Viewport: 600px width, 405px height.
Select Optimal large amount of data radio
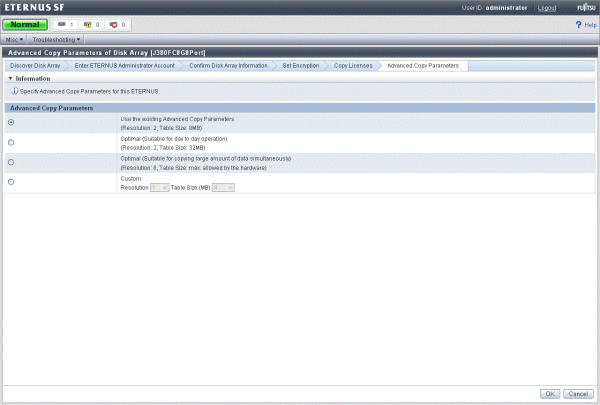click(11, 162)
